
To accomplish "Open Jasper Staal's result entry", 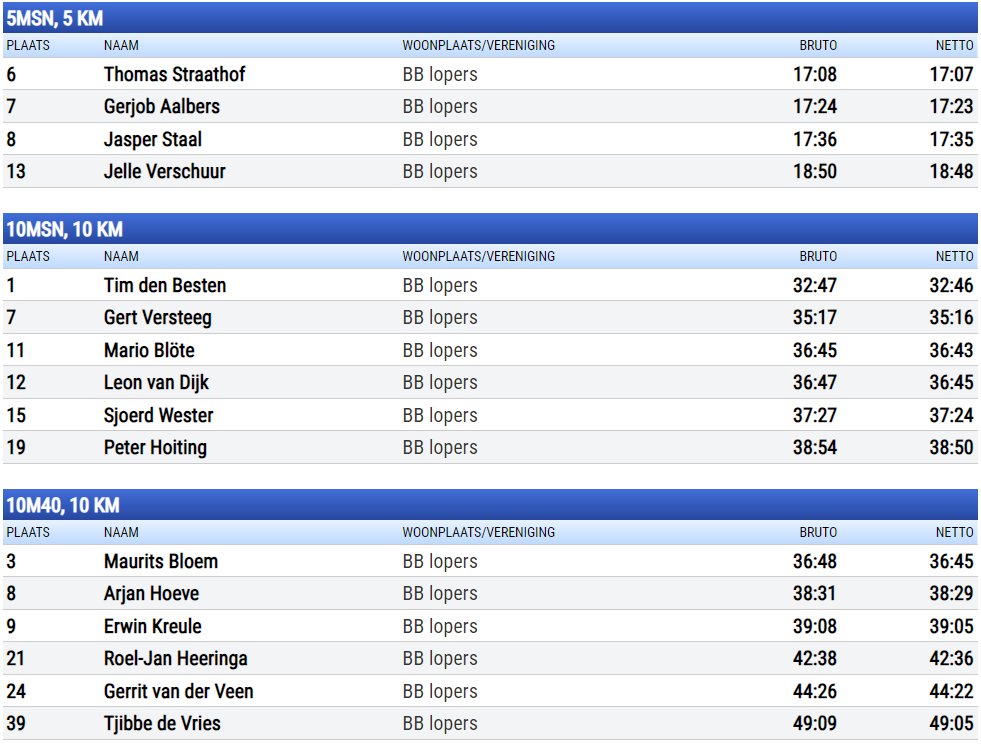I will [153, 139].
